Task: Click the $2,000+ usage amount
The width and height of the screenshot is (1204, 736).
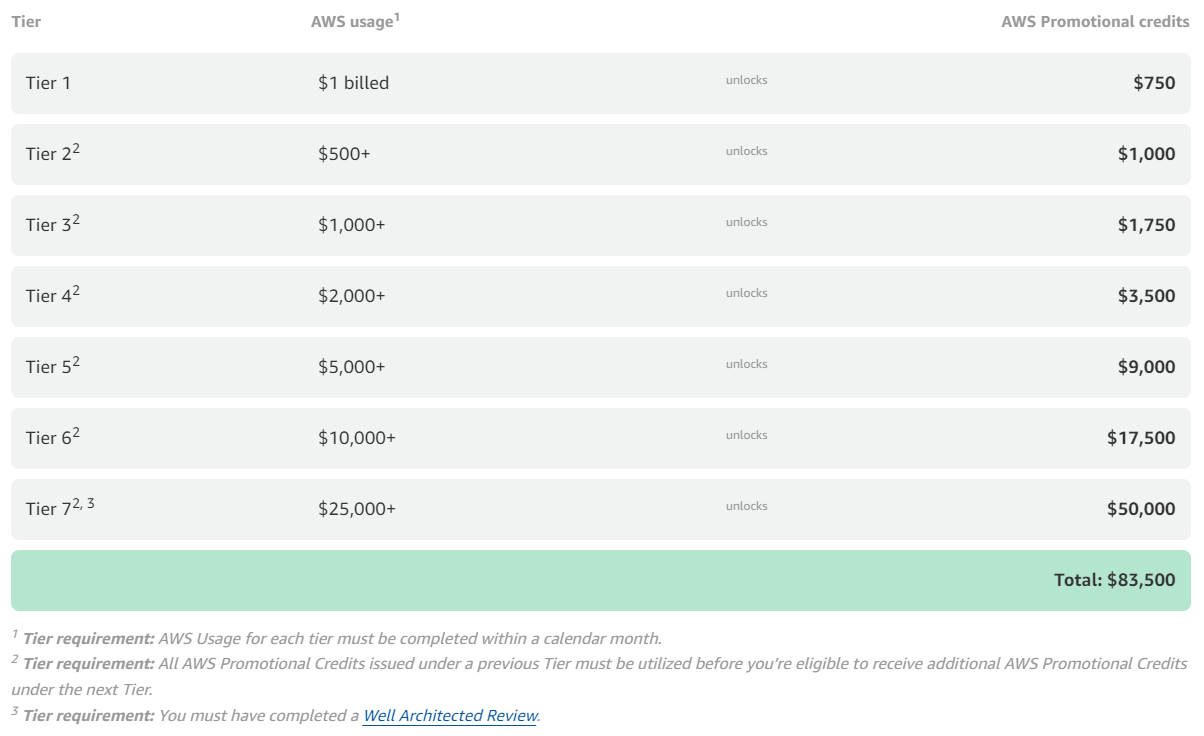Action: [351, 296]
